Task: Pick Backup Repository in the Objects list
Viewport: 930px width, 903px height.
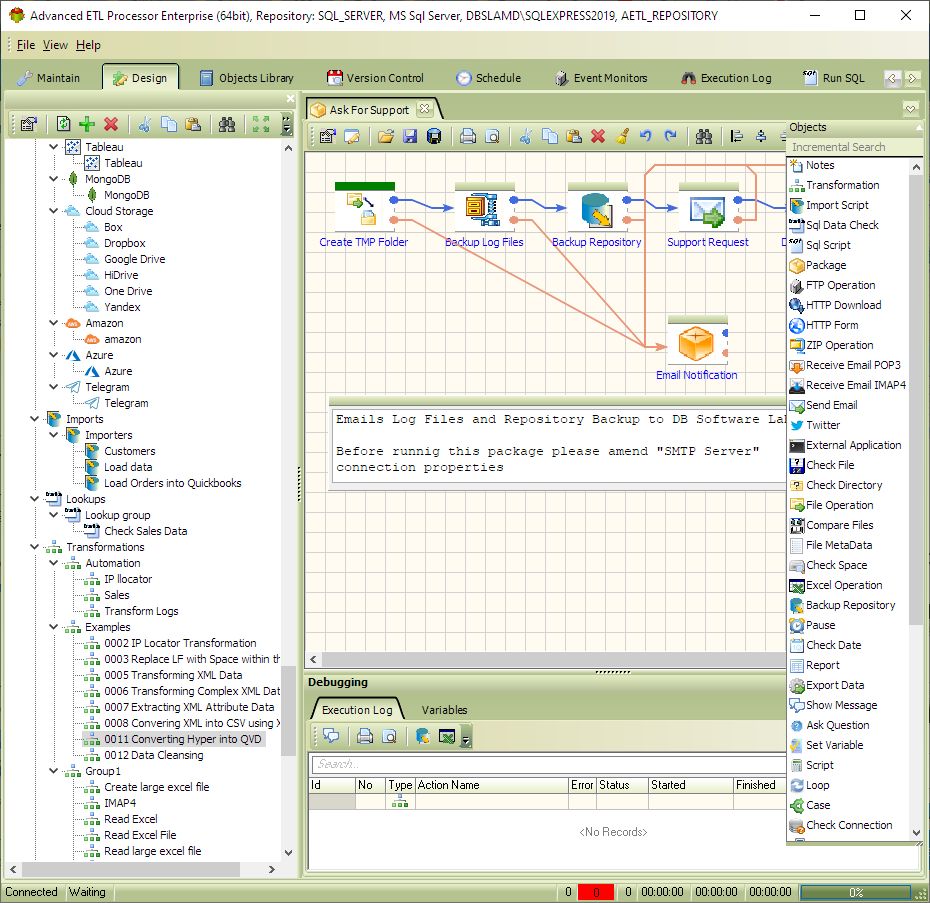Action: point(850,605)
